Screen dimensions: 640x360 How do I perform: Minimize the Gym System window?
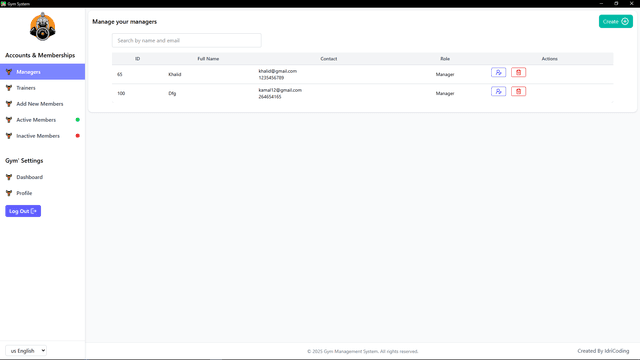tap(601, 3)
